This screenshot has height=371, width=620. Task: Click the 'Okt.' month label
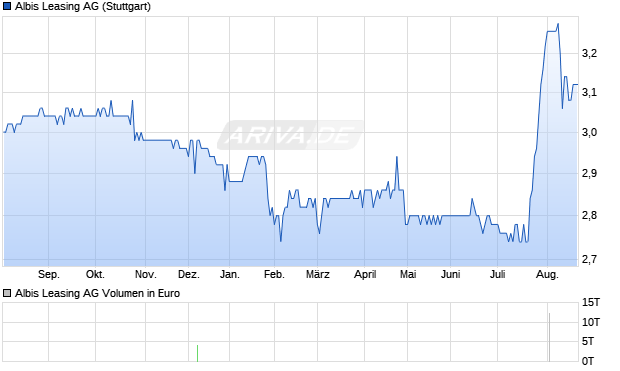pyautogui.click(x=95, y=274)
